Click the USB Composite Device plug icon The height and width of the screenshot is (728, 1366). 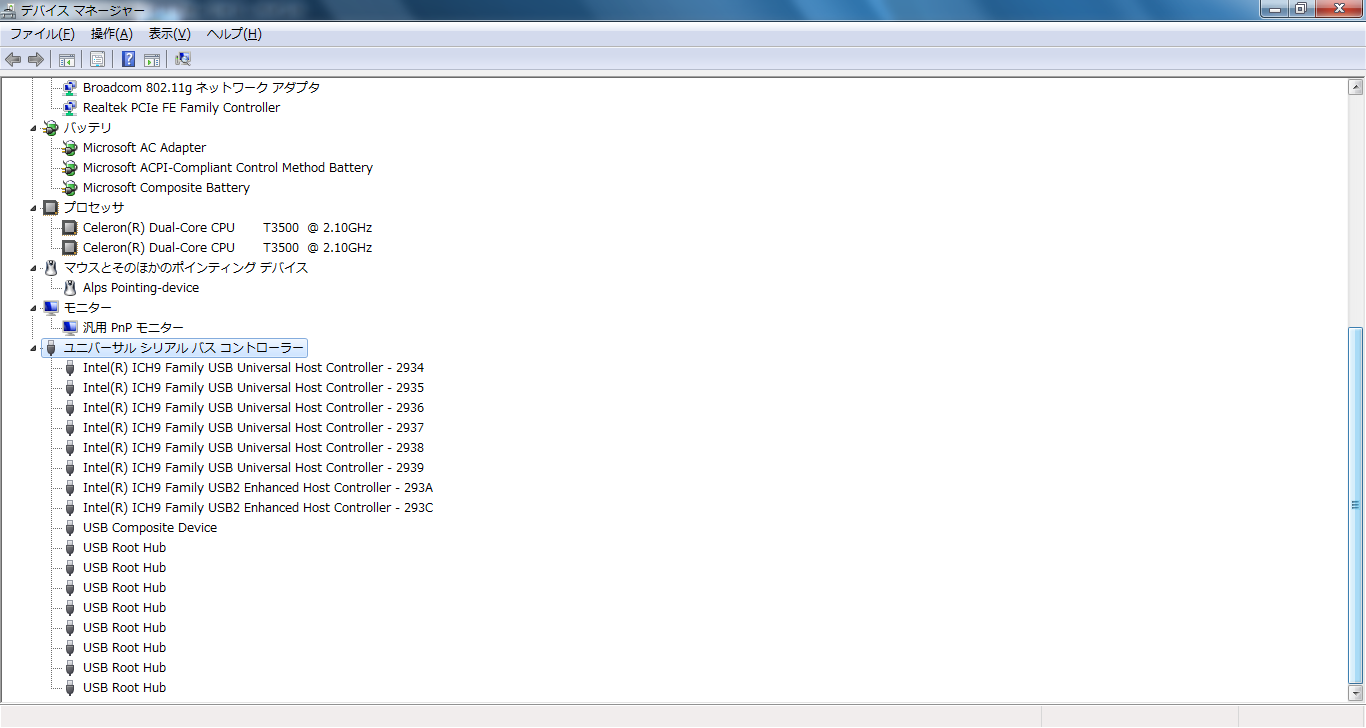tap(70, 527)
